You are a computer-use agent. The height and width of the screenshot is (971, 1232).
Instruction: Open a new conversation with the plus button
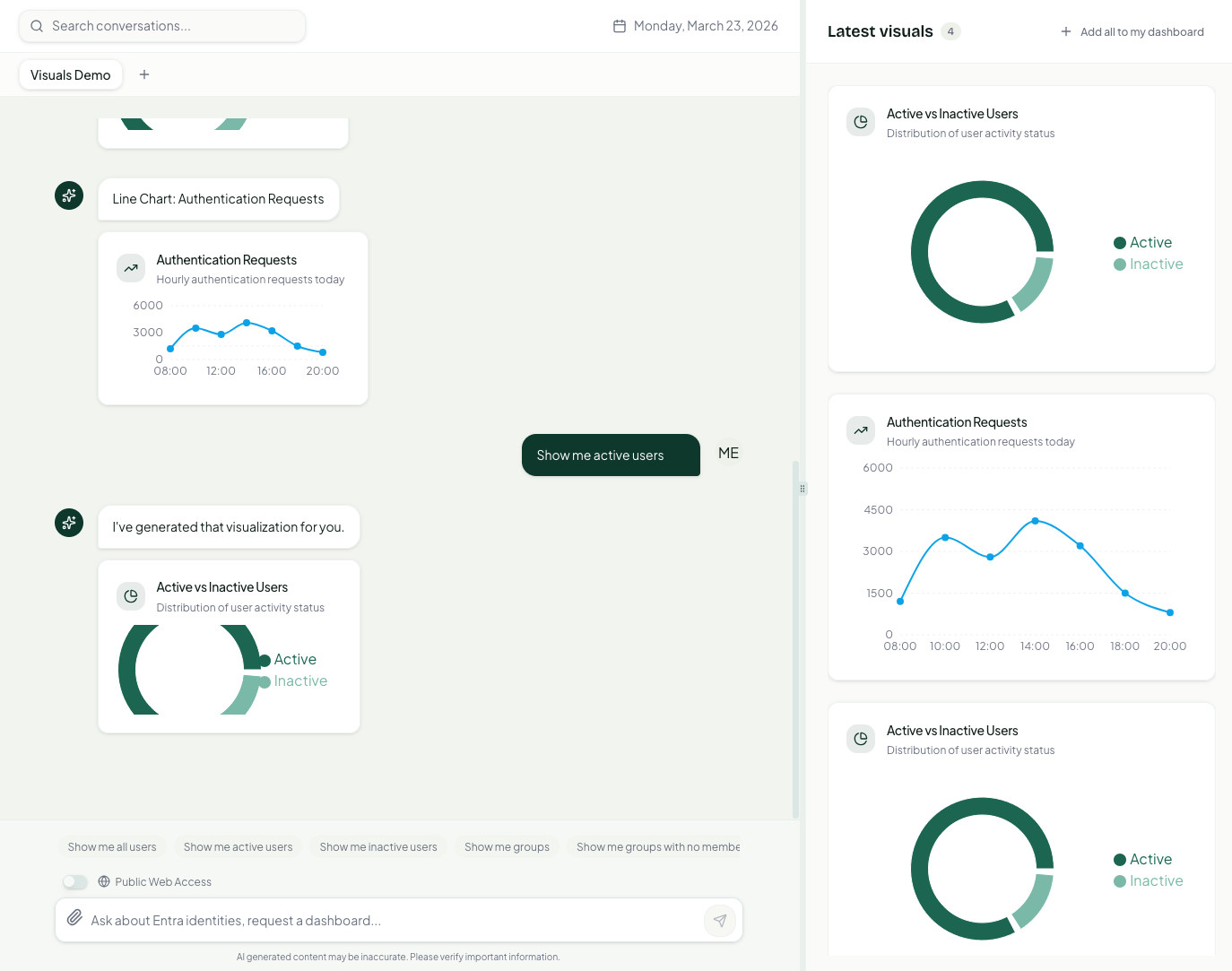coord(143,74)
